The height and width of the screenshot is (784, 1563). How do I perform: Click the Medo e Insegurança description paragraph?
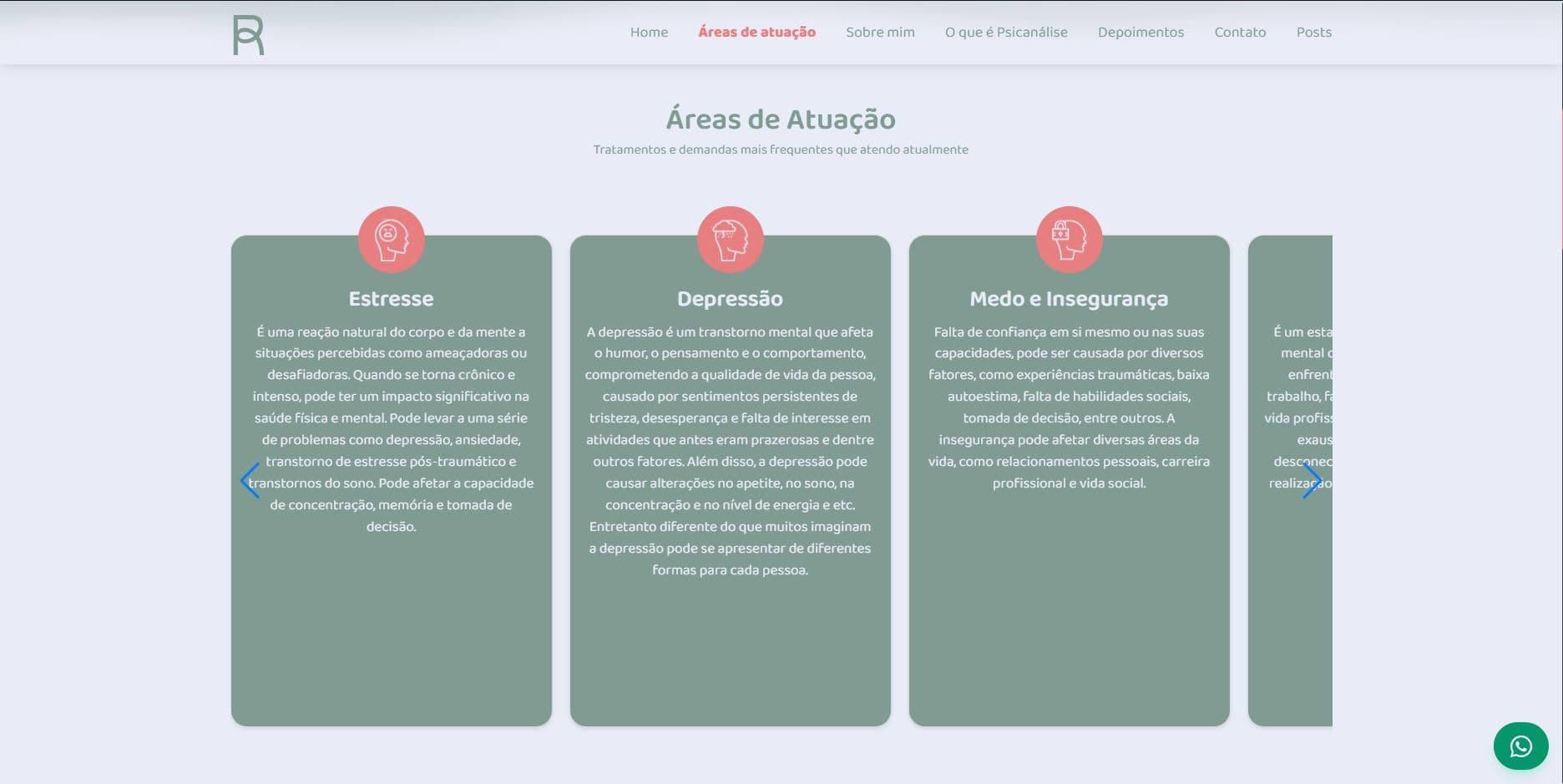[1069, 407]
